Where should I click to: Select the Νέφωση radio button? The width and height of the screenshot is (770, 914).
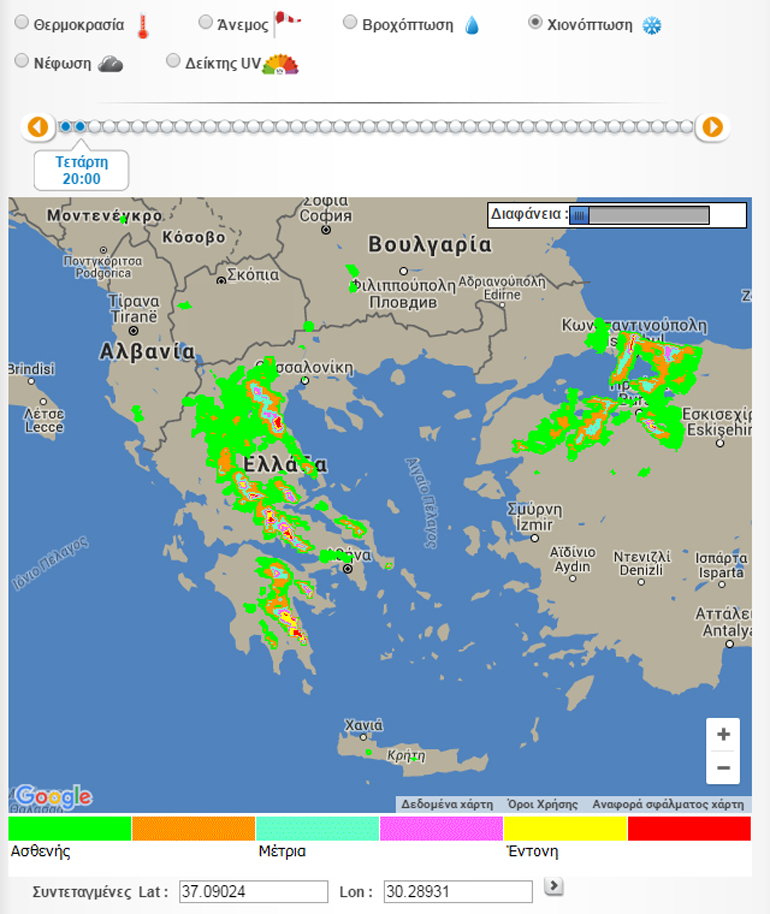pos(22,61)
